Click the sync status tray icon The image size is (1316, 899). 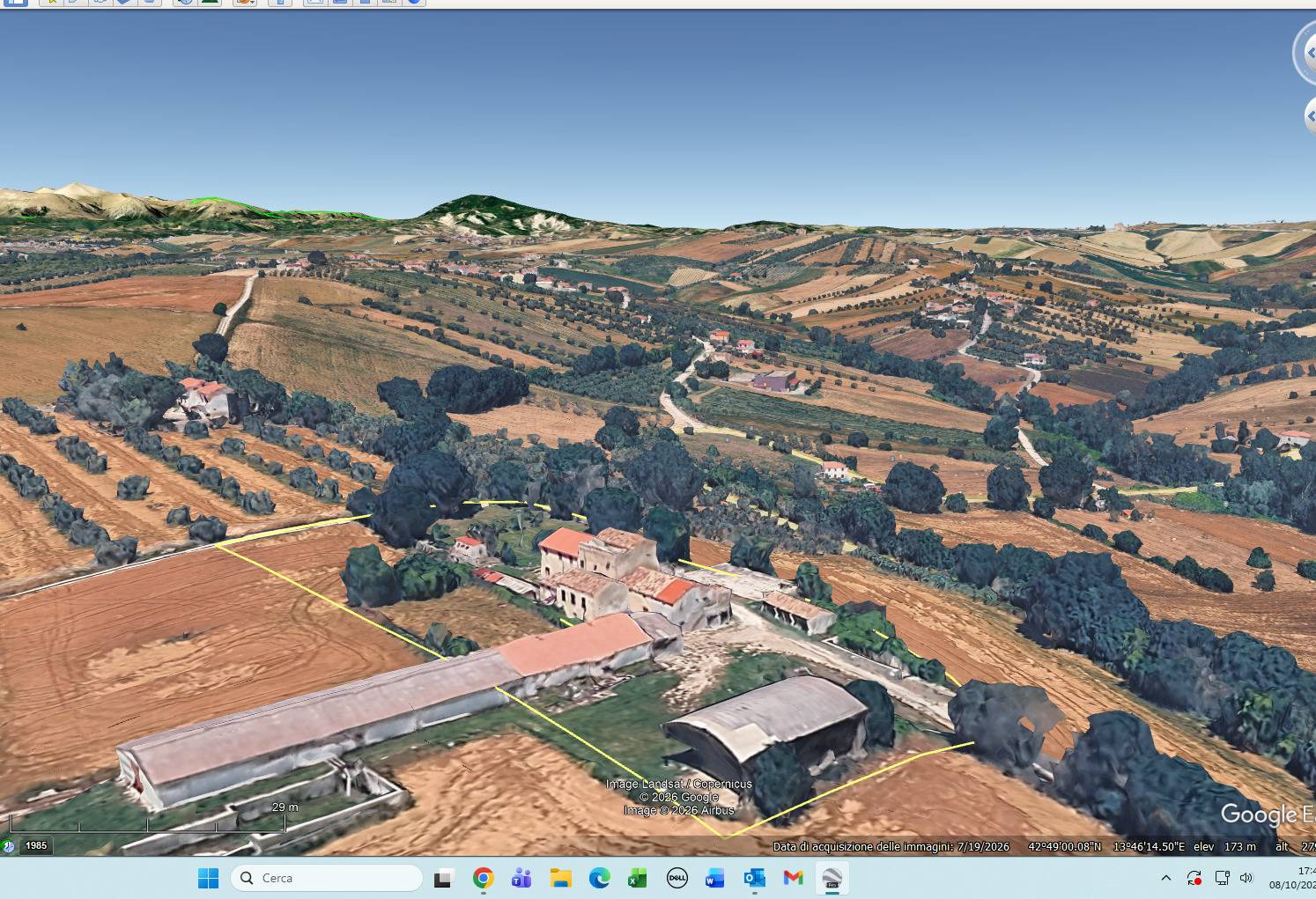pos(1194,878)
